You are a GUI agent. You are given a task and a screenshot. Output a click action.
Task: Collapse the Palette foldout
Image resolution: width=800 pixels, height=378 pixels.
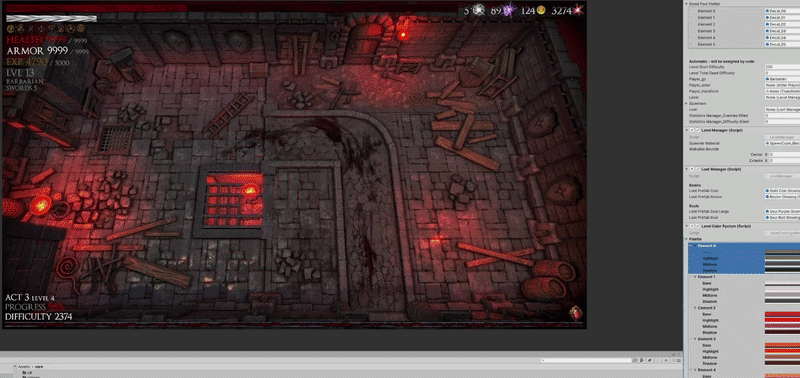coord(687,239)
